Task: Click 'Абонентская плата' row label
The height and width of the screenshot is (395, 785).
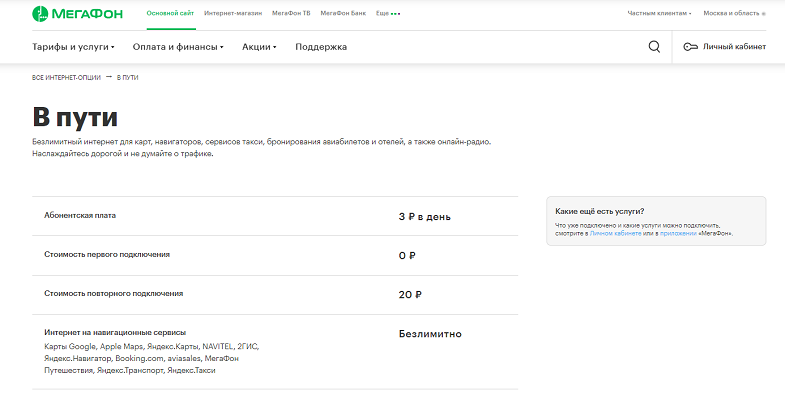Action: [x=80, y=215]
